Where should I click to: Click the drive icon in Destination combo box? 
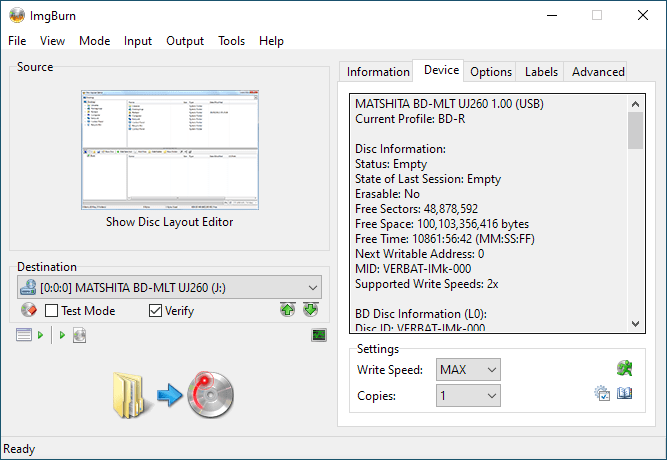tap(29, 287)
